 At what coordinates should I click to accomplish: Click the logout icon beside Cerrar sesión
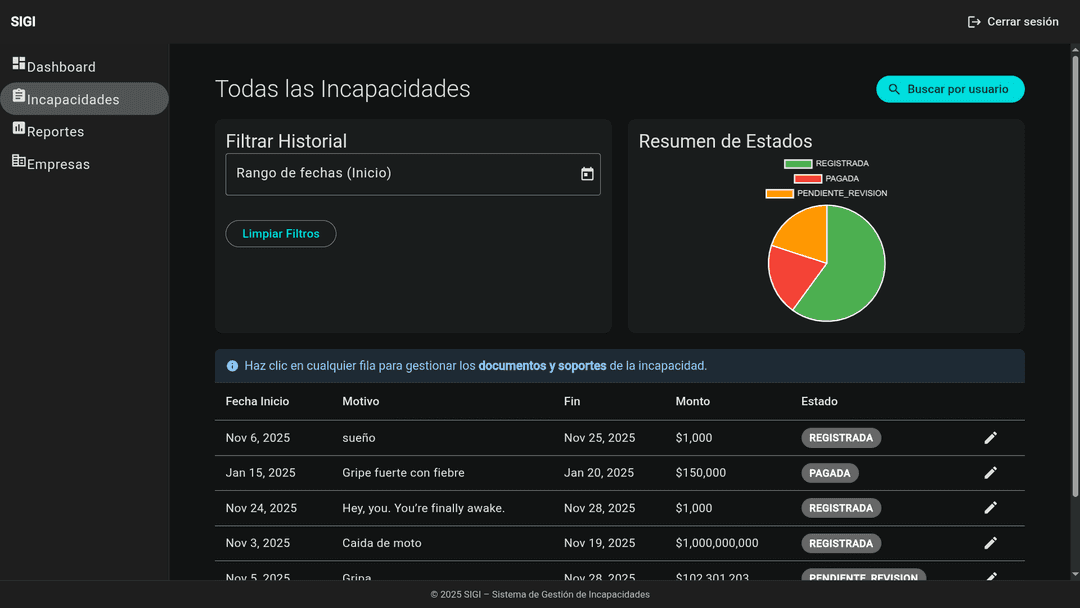point(973,21)
